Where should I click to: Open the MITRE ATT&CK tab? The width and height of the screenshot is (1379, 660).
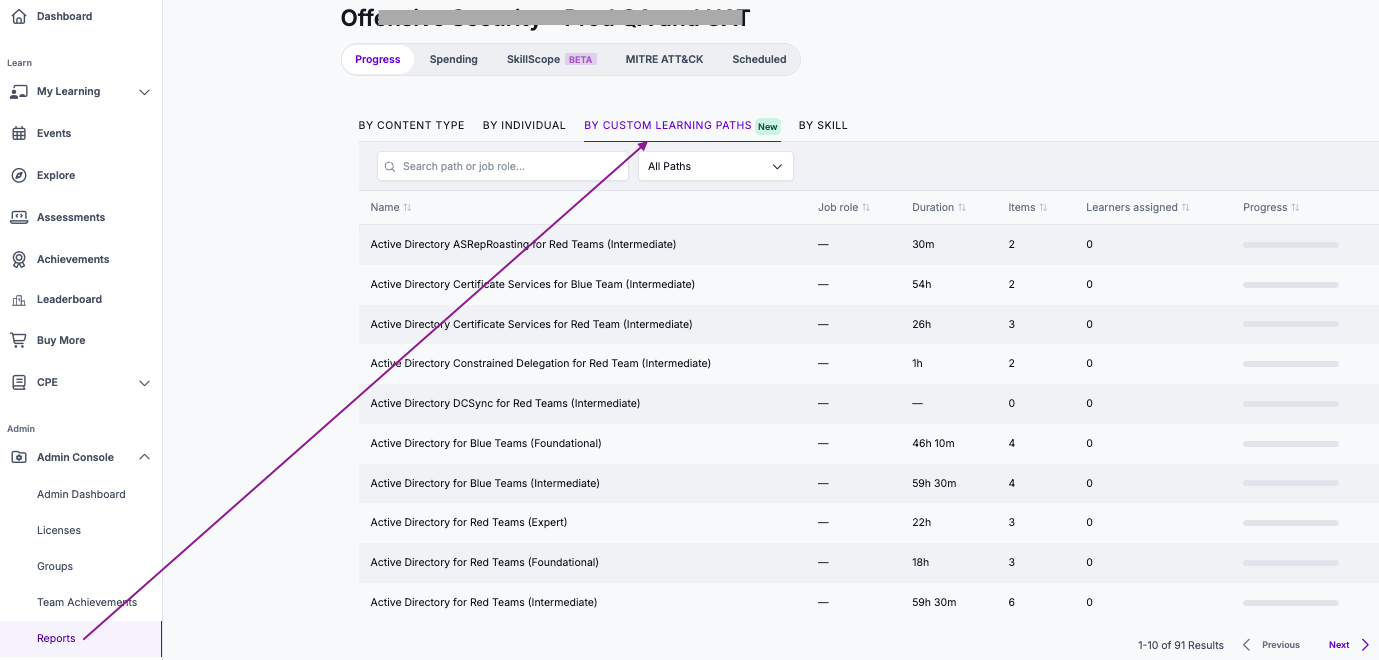coord(664,59)
